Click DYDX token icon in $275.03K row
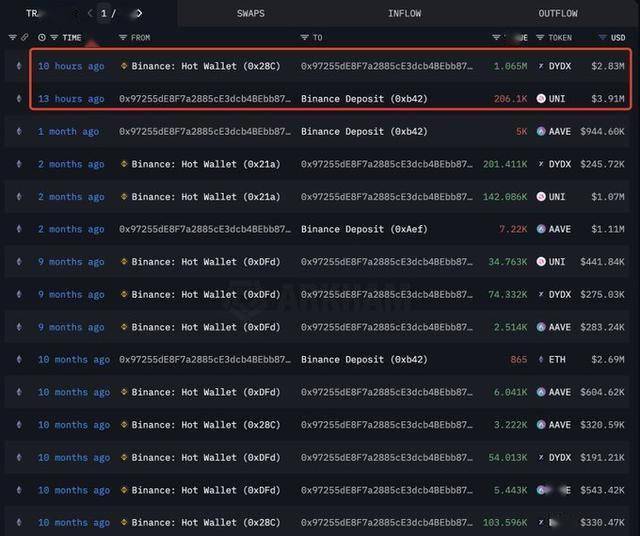640x536 pixels. (541, 294)
